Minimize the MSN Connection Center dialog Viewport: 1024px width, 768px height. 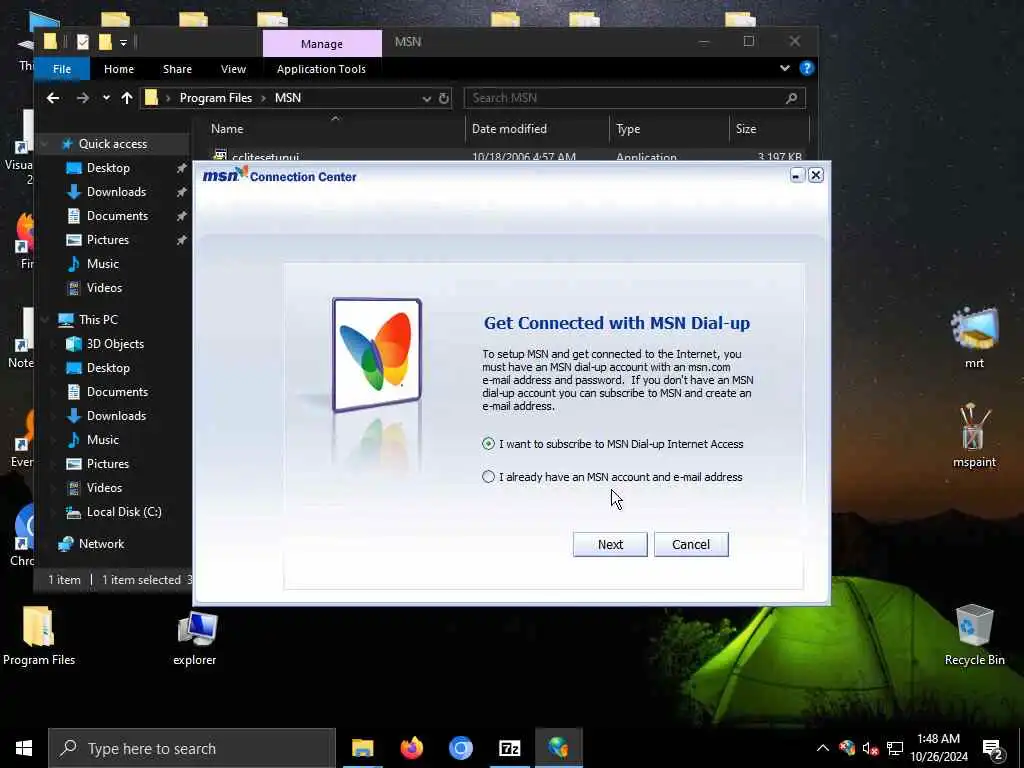tap(796, 175)
